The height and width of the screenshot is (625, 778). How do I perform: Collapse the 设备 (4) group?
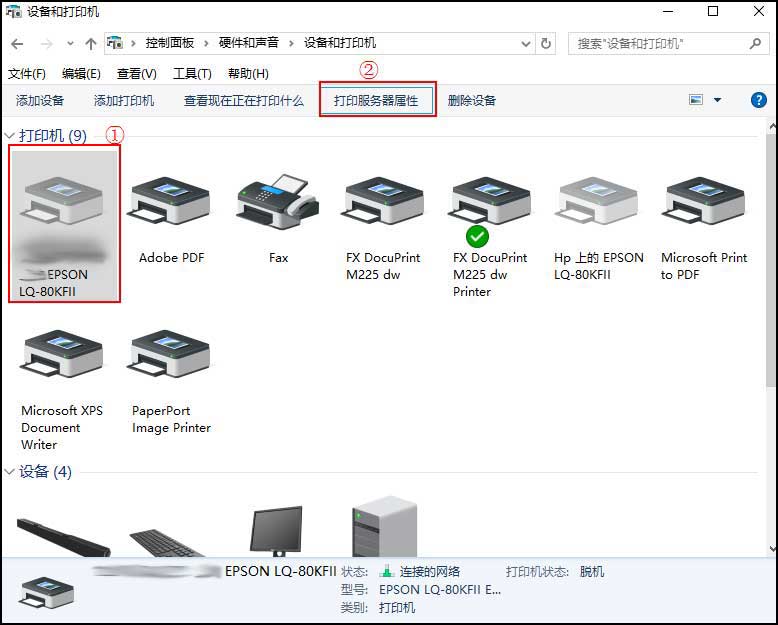point(9,472)
